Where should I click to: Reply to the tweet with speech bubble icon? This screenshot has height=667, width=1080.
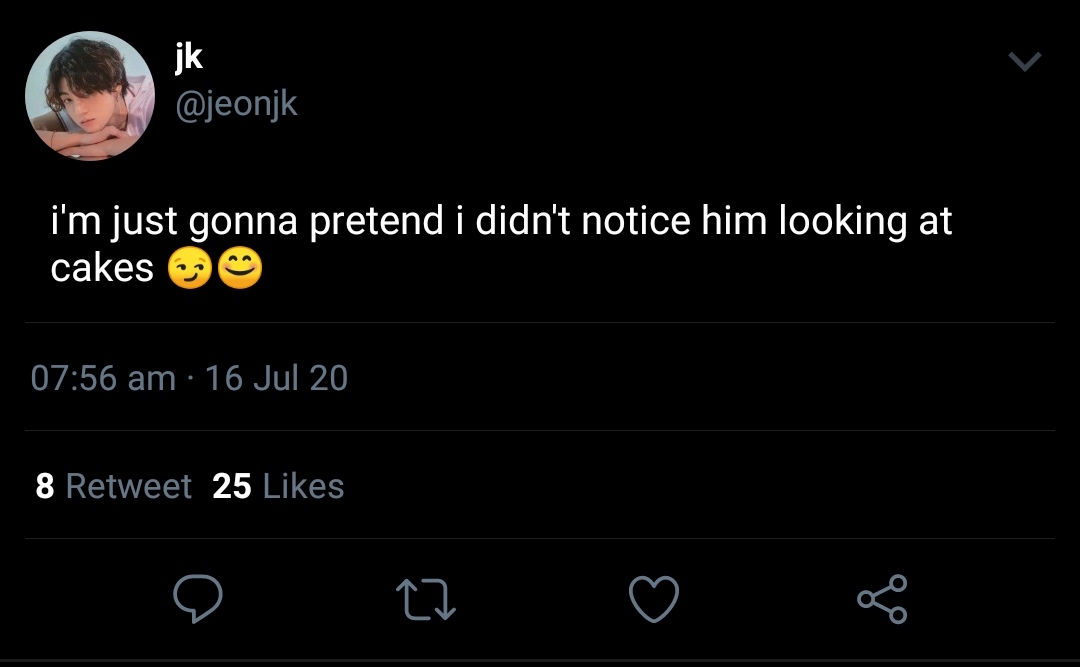[197, 599]
